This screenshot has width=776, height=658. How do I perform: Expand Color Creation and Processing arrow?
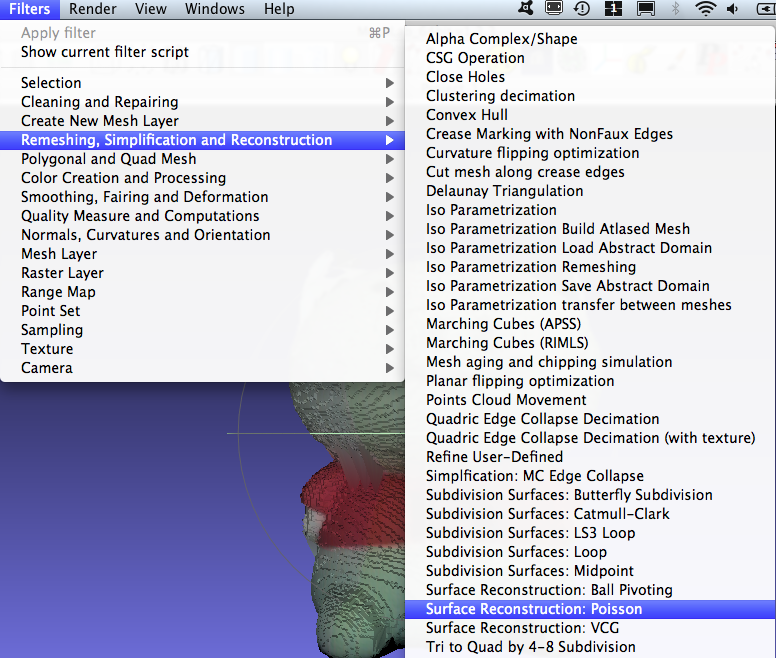[x=390, y=178]
